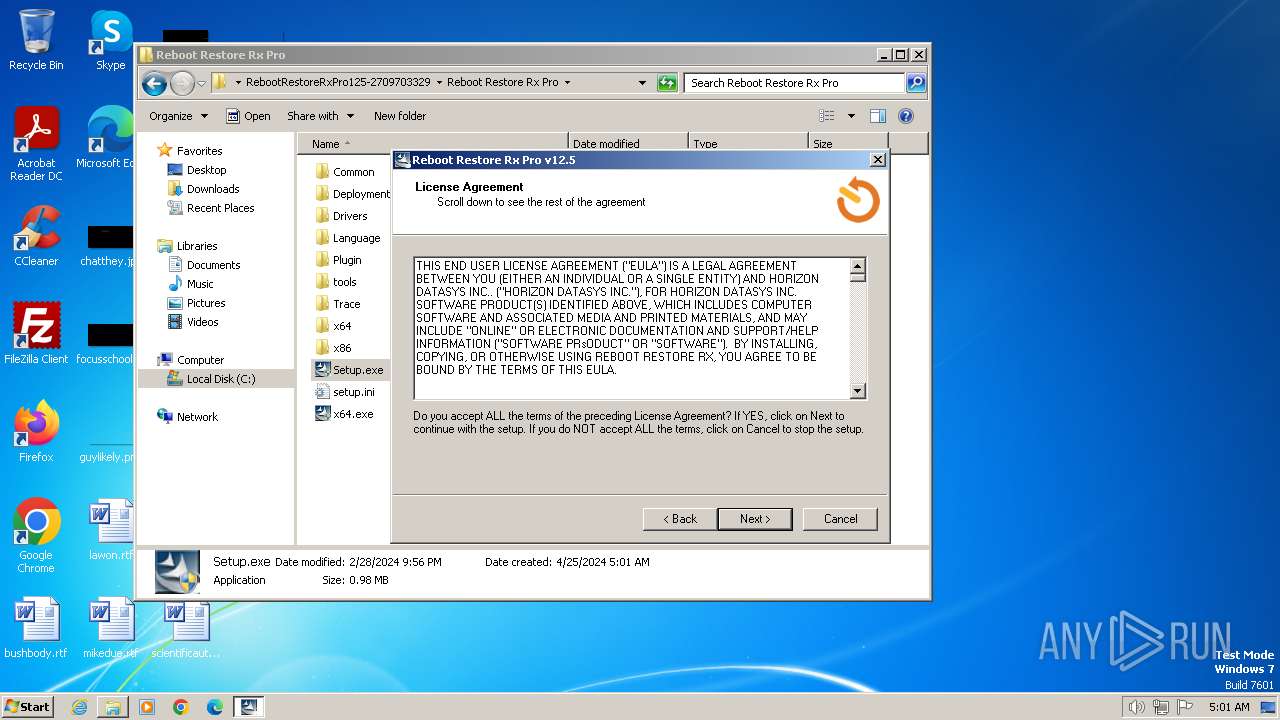Click the Back button in installer
The height and width of the screenshot is (720, 1280).
[x=680, y=519]
